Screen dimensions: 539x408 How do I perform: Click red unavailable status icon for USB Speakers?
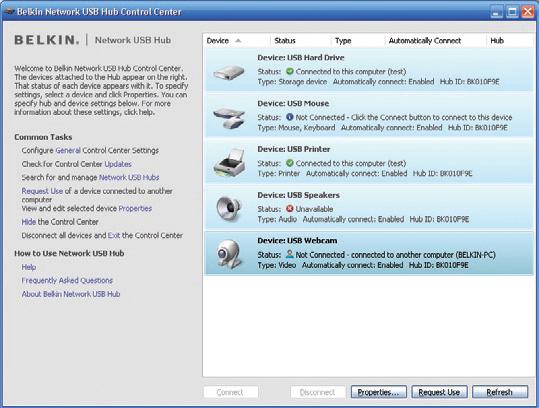point(290,209)
